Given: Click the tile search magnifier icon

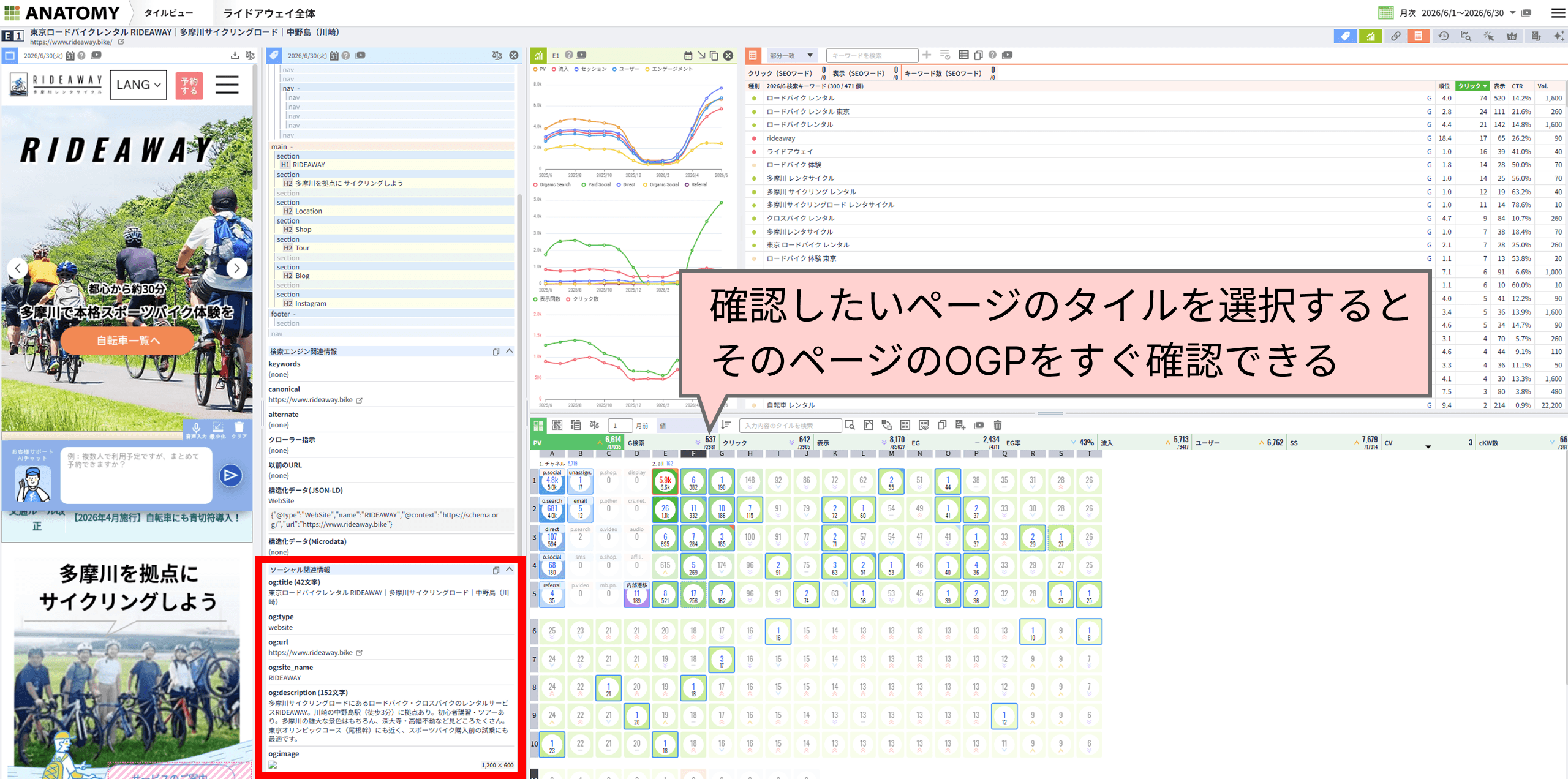Looking at the screenshot, I should [x=850, y=425].
